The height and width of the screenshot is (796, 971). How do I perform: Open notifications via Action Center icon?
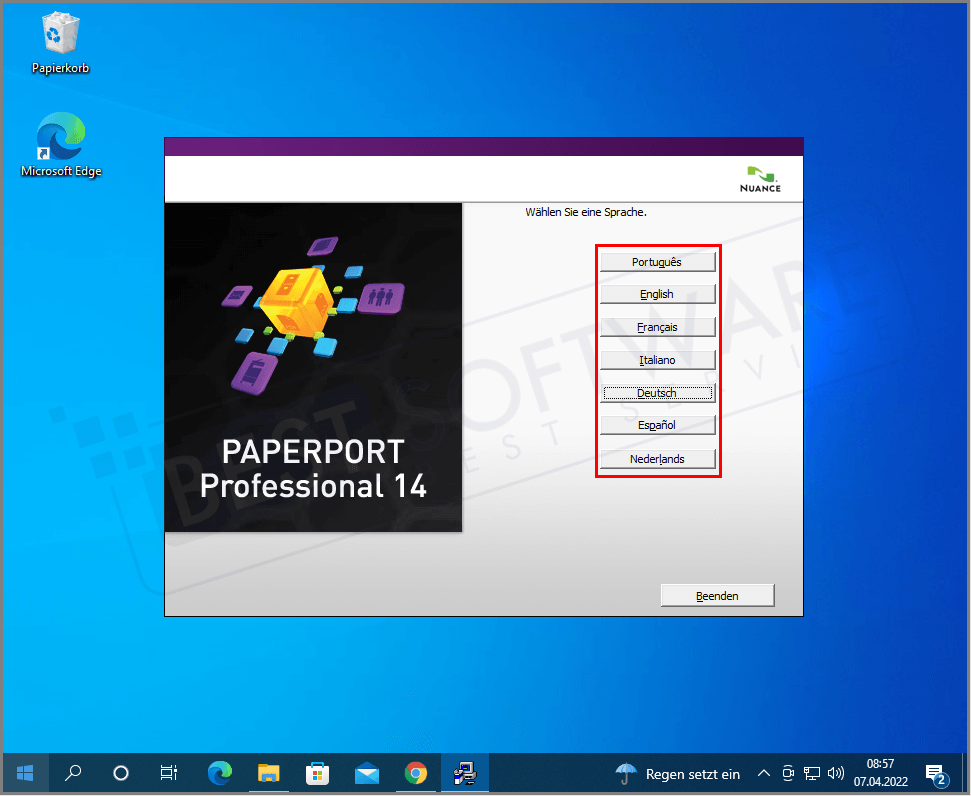[937, 772]
